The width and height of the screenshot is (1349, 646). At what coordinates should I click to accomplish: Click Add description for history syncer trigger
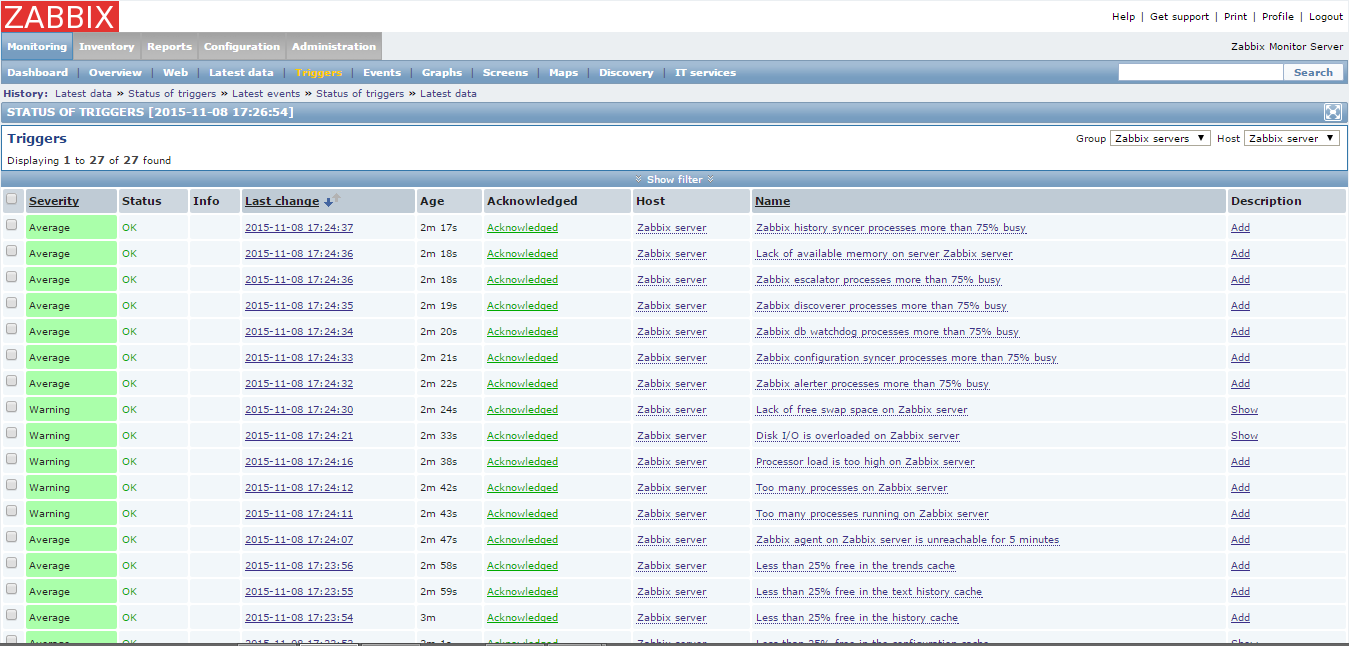[1240, 228]
